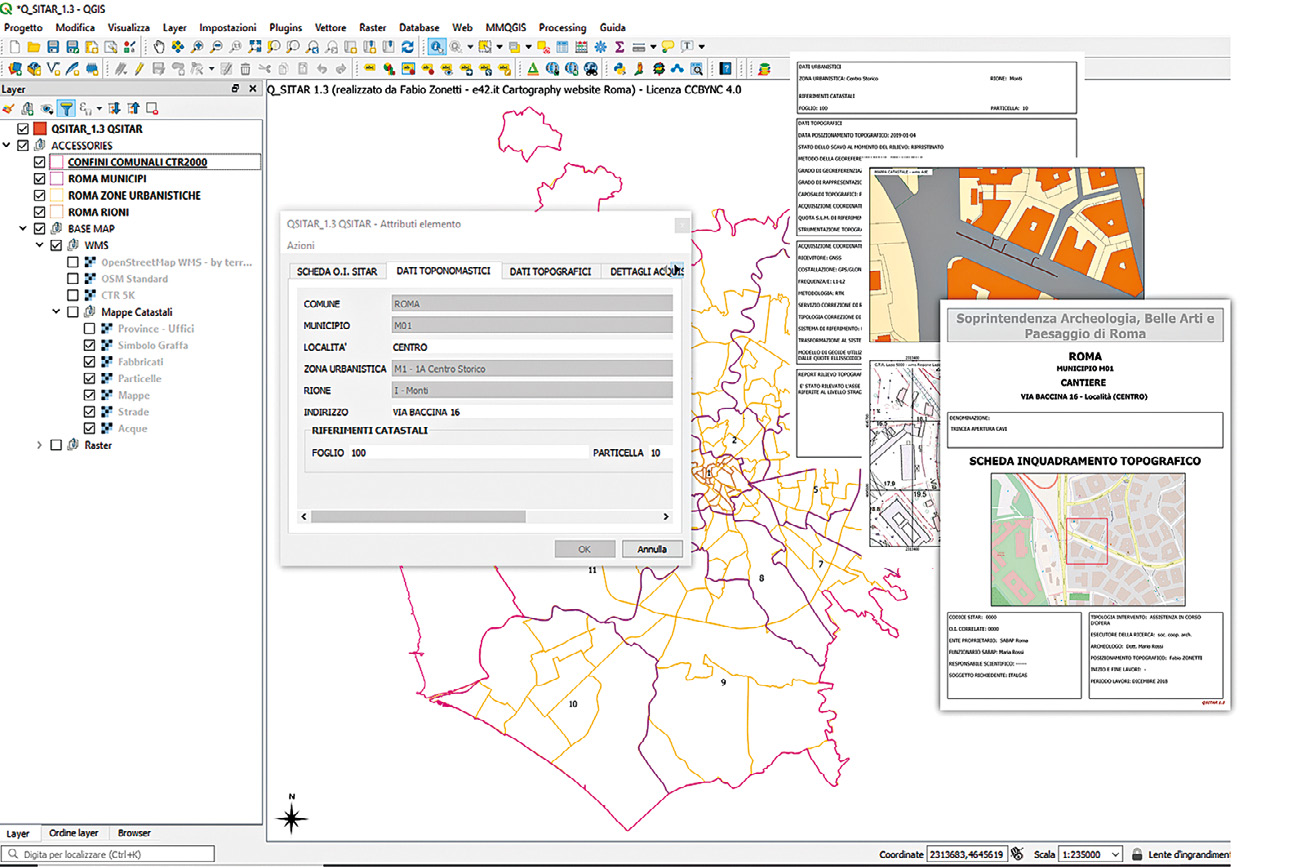Collapse the ACCESSORIES group
The height and width of the screenshot is (867, 1301).
(x=8, y=146)
